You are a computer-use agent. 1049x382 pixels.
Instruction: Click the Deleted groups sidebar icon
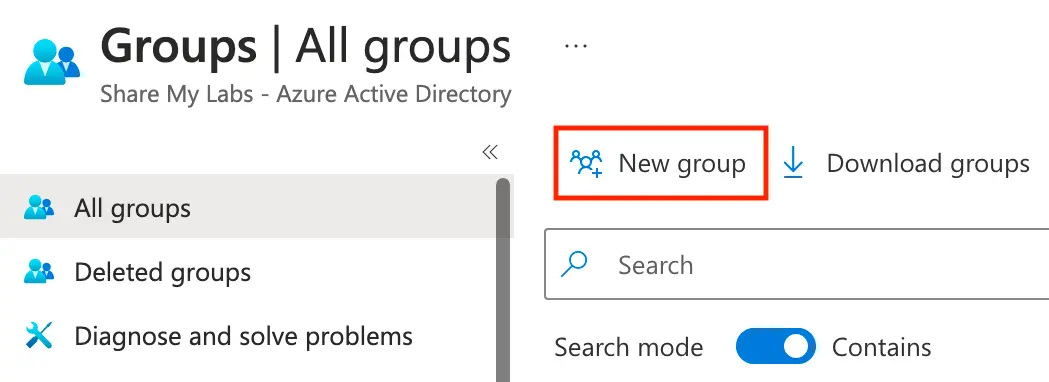(x=39, y=272)
